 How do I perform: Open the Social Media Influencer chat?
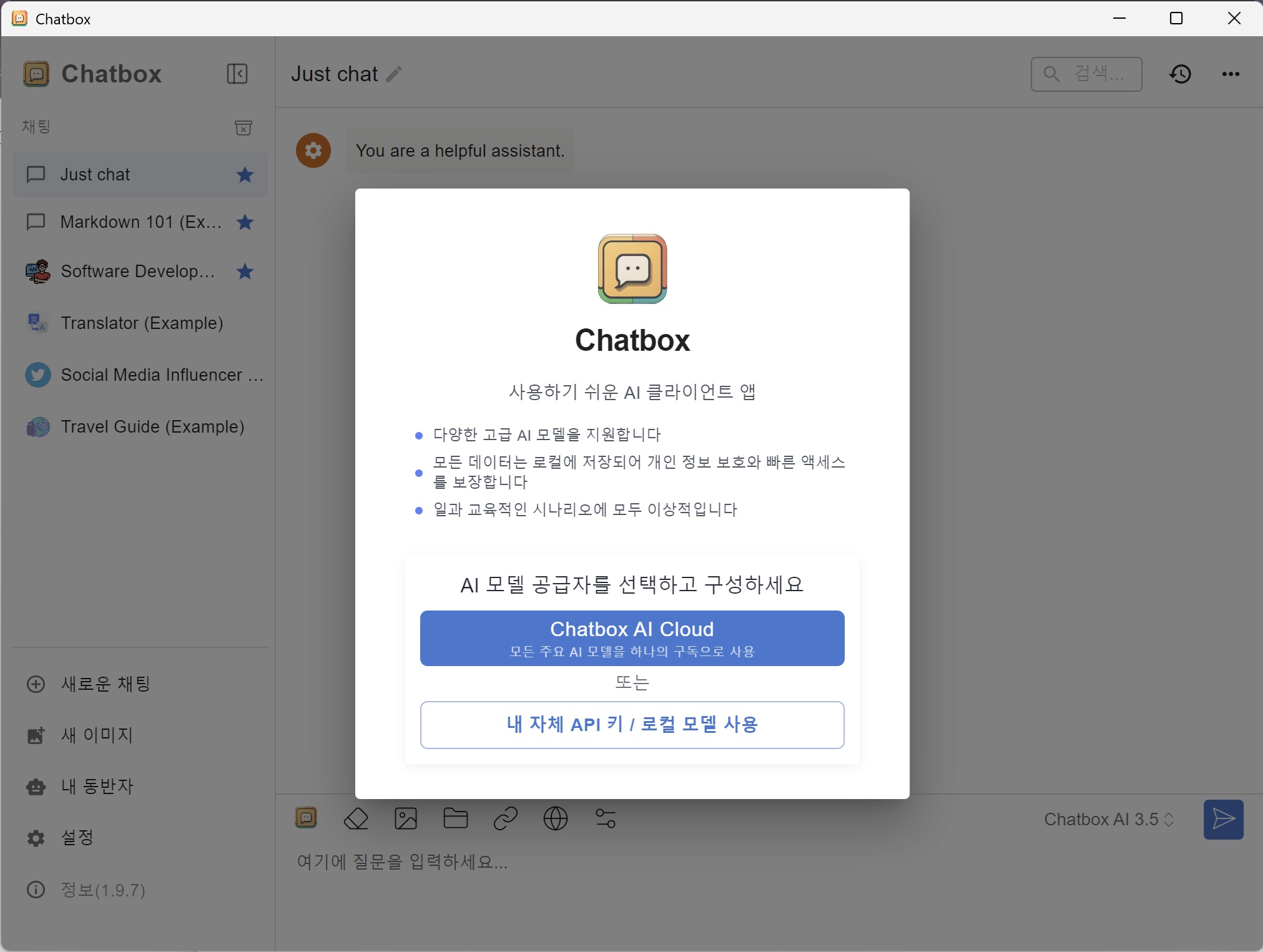point(140,375)
